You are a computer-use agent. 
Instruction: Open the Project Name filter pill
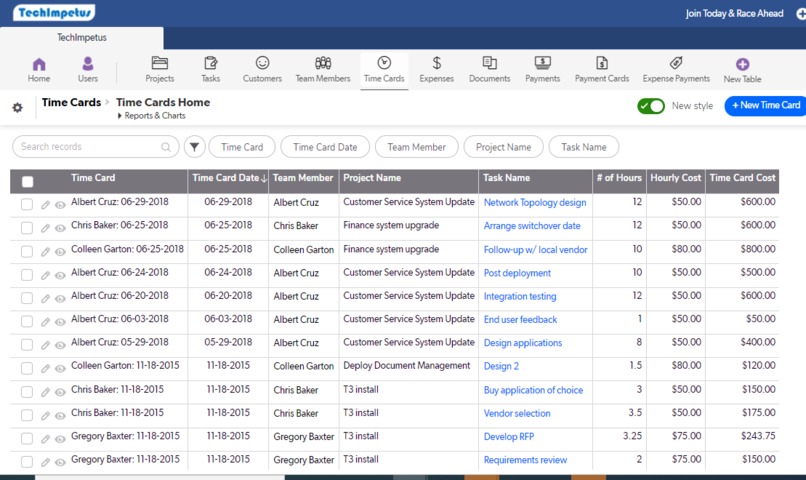point(503,147)
